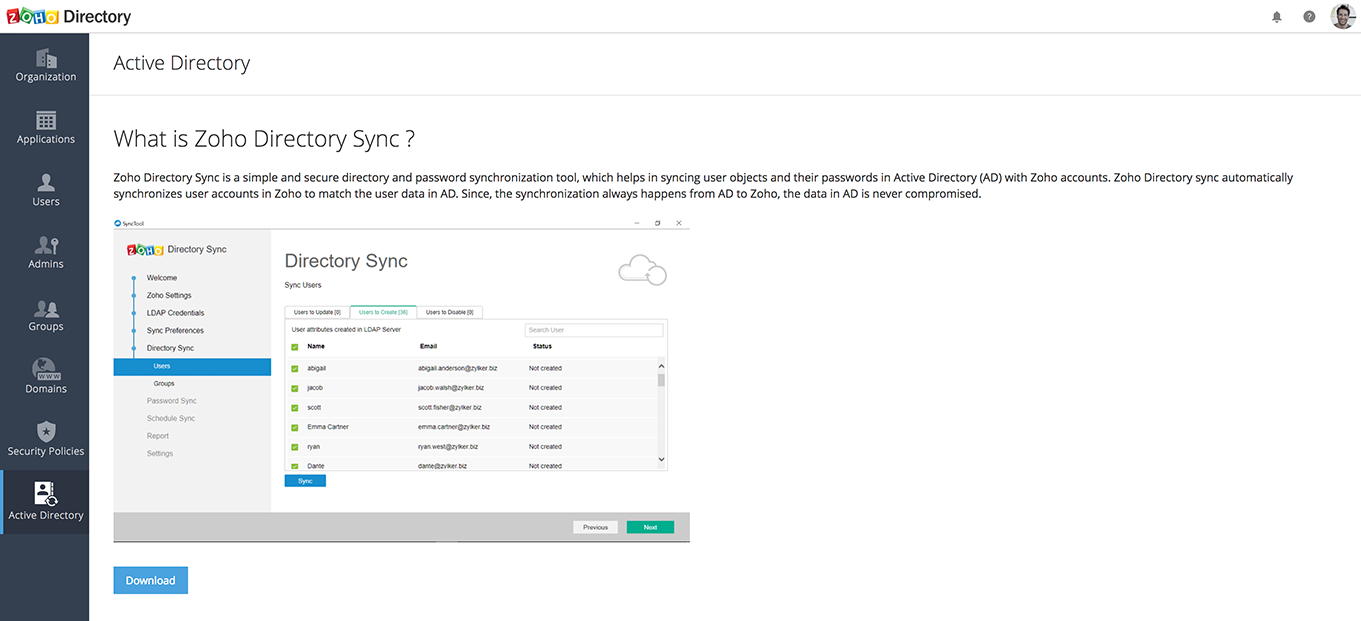Click the user list scrollbar up arrow
The image size is (1361, 621).
[661, 364]
